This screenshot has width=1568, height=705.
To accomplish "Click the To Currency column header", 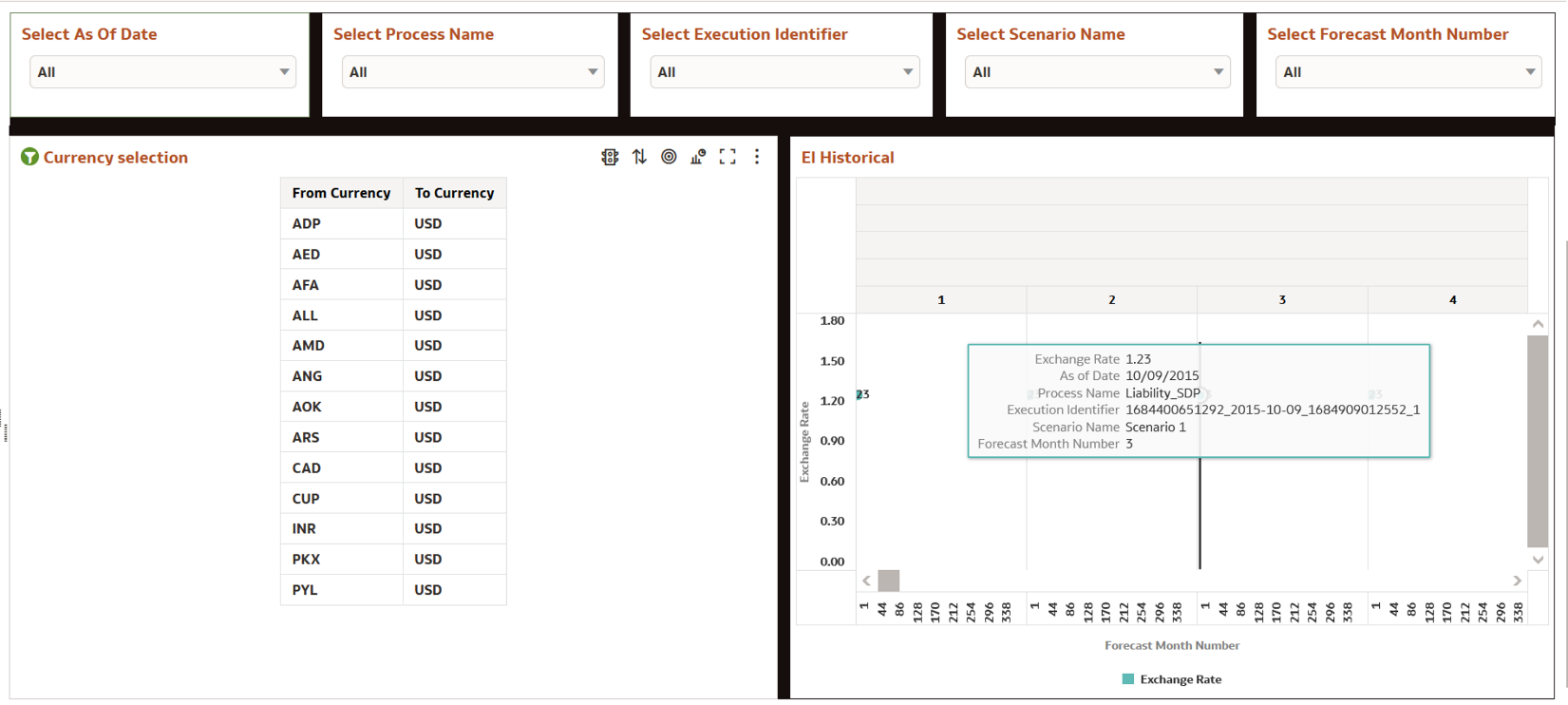I will click(455, 193).
